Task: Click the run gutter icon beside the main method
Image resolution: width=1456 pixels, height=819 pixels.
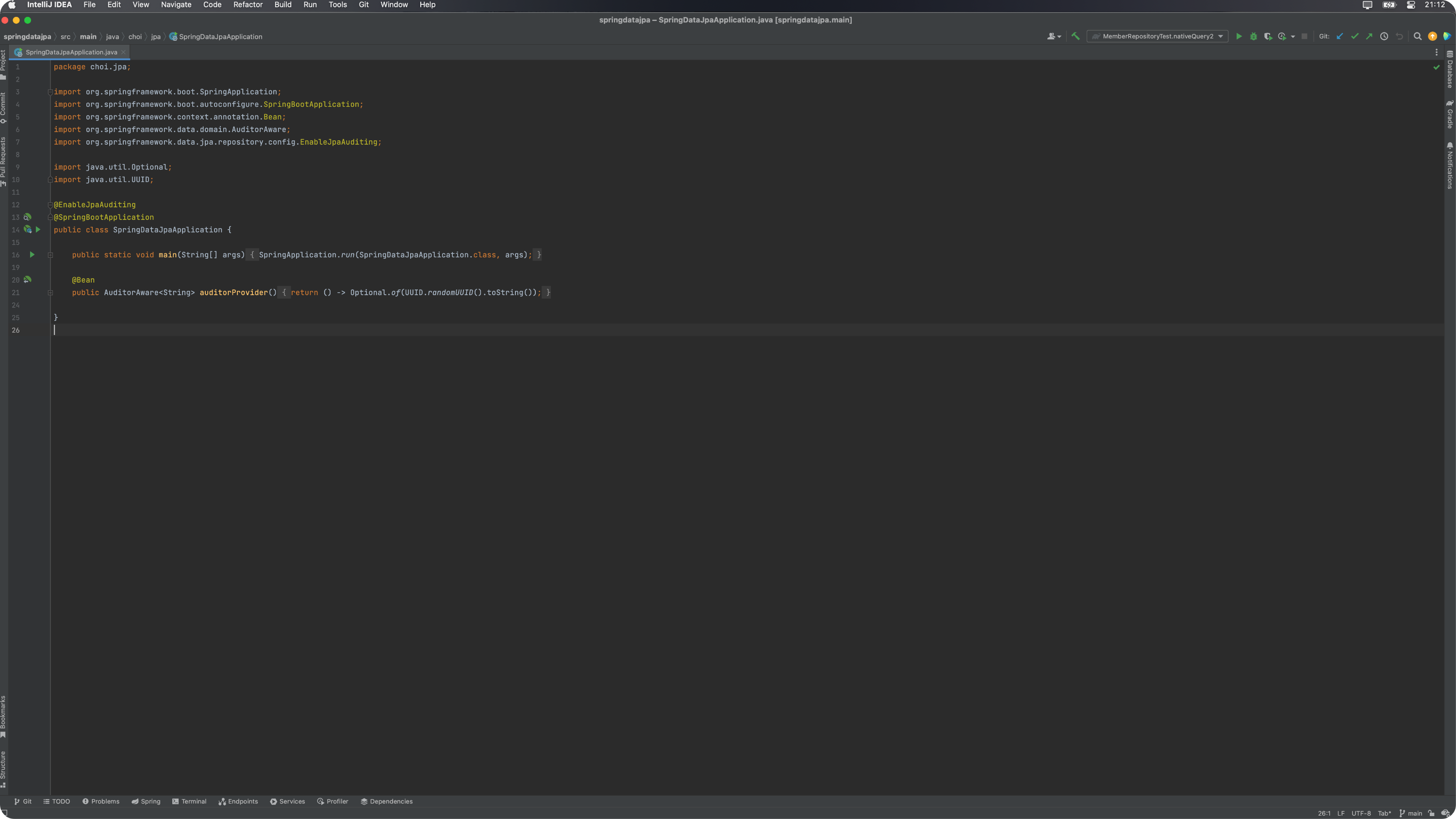Action: coord(32,255)
